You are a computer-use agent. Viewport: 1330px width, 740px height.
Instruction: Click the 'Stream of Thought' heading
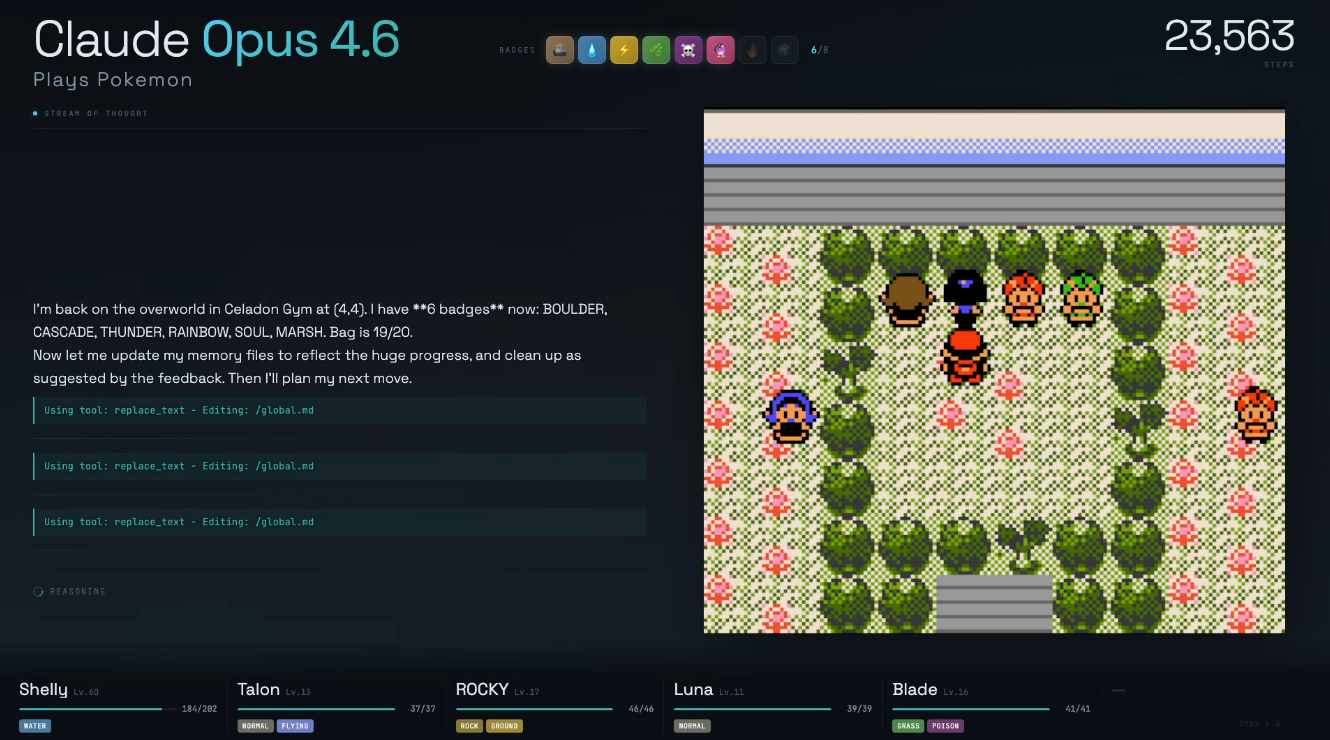click(x=96, y=113)
